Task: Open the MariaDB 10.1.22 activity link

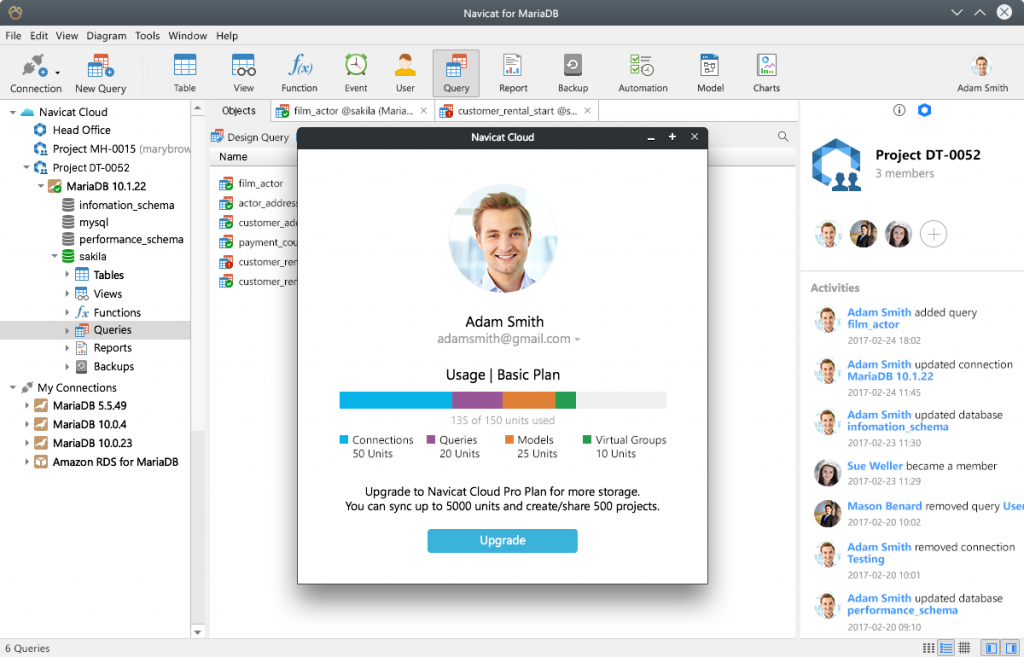Action: pyautogui.click(x=890, y=377)
